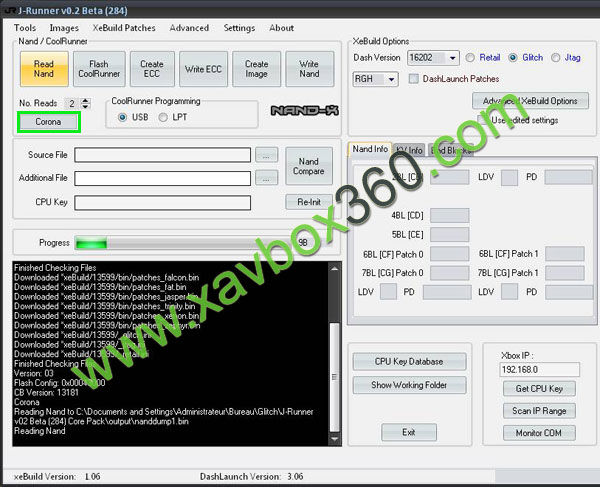
Task: Choose USB CoolRunner programming mode
Action: click(x=122, y=117)
